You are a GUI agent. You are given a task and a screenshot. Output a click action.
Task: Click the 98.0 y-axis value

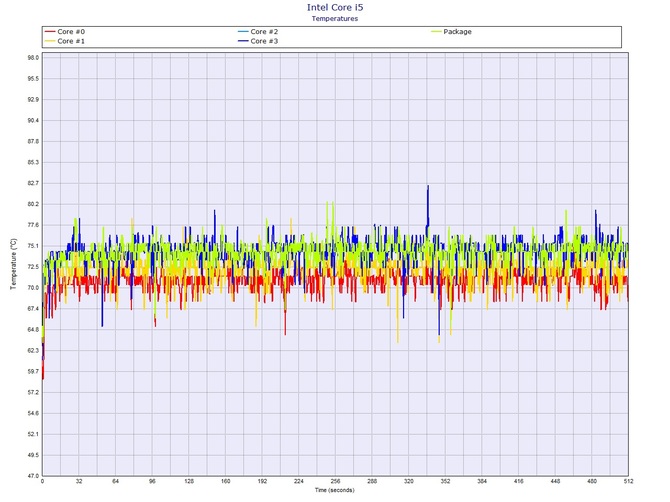tap(33, 58)
